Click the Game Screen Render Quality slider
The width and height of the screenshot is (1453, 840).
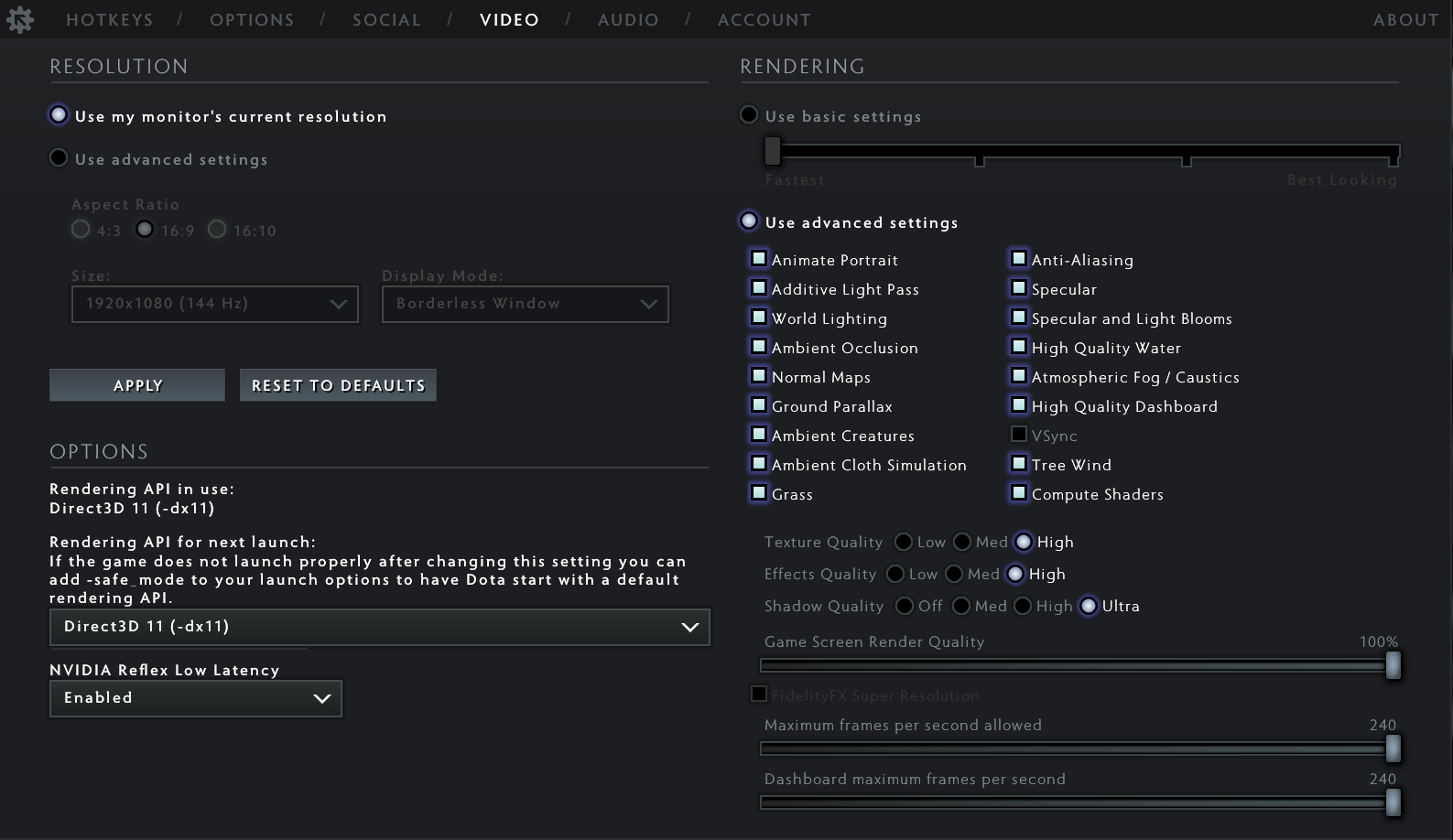click(x=1080, y=665)
